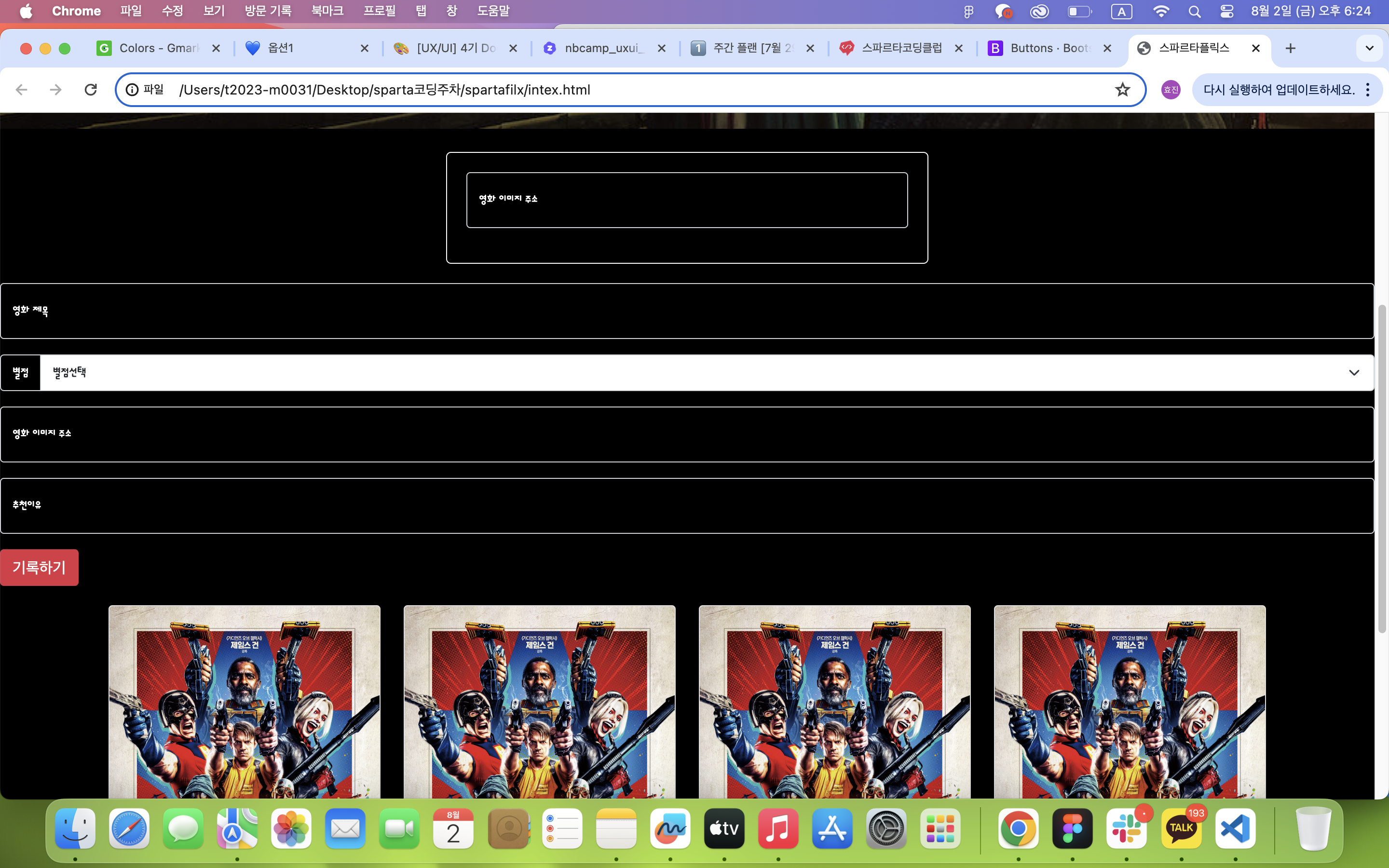The width and height of the screenshot is (1389, 868).
Task: Switch to the Colors - Gmarket tab
Action: (158, 48)
